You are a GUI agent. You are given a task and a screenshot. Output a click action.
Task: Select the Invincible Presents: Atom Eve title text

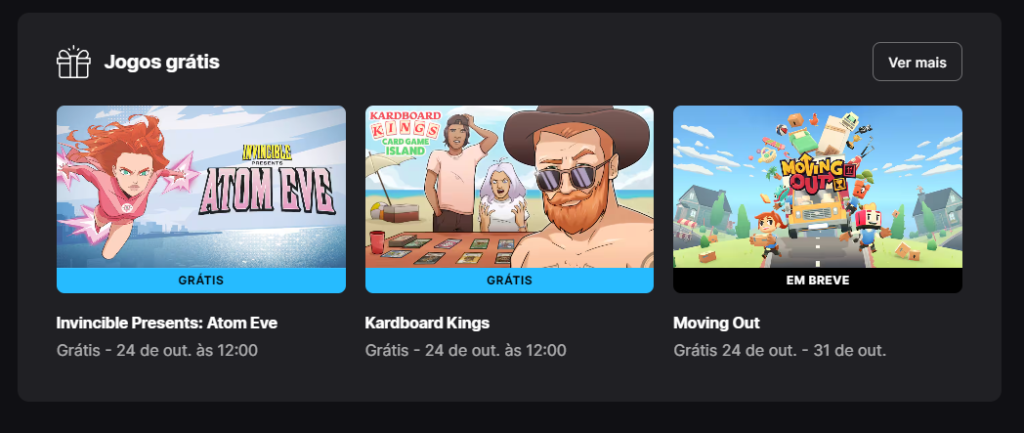[x=167, y=323]
